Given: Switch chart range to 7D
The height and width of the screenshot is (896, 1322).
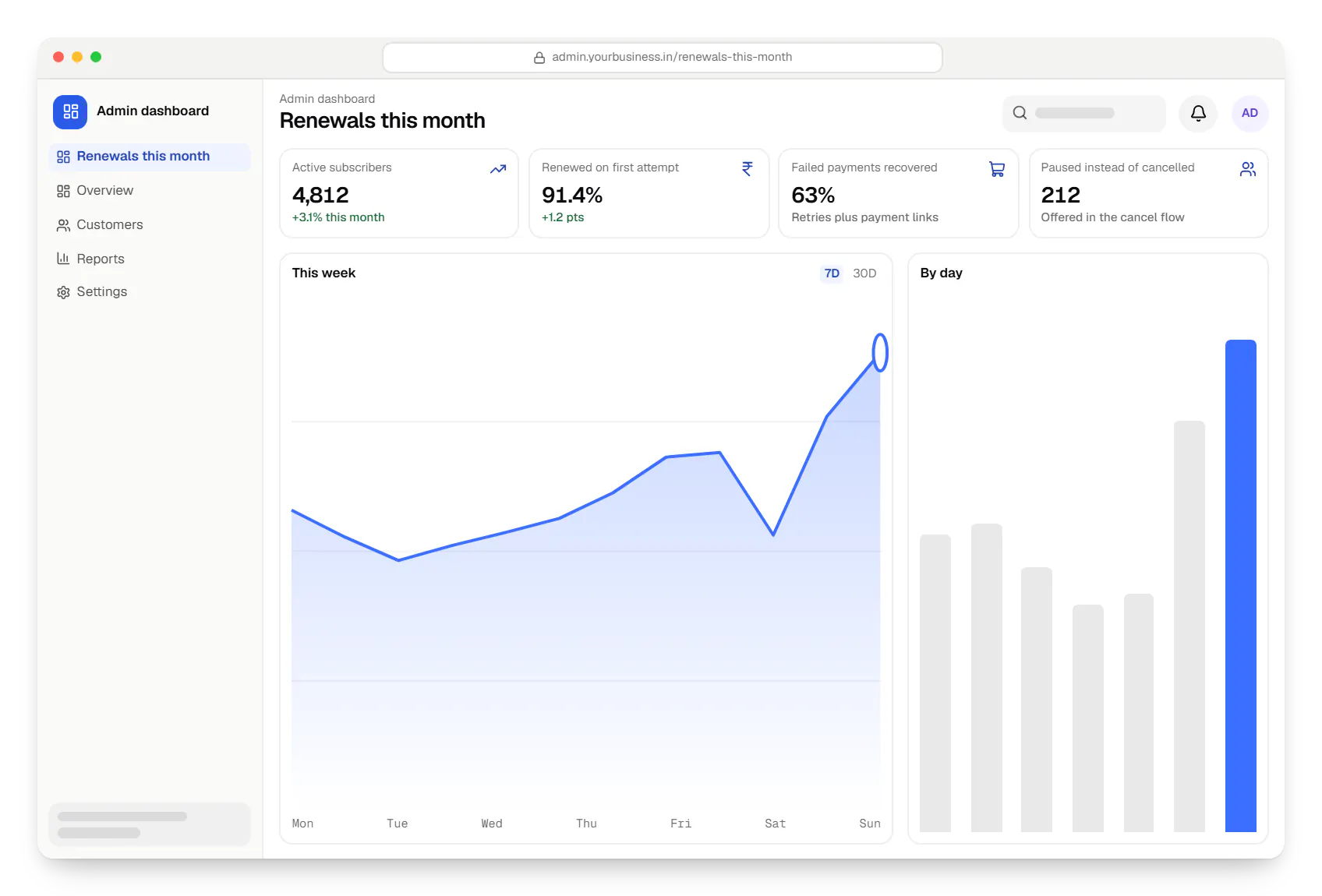Looking at the screenshot, I should tap(832, 273).
